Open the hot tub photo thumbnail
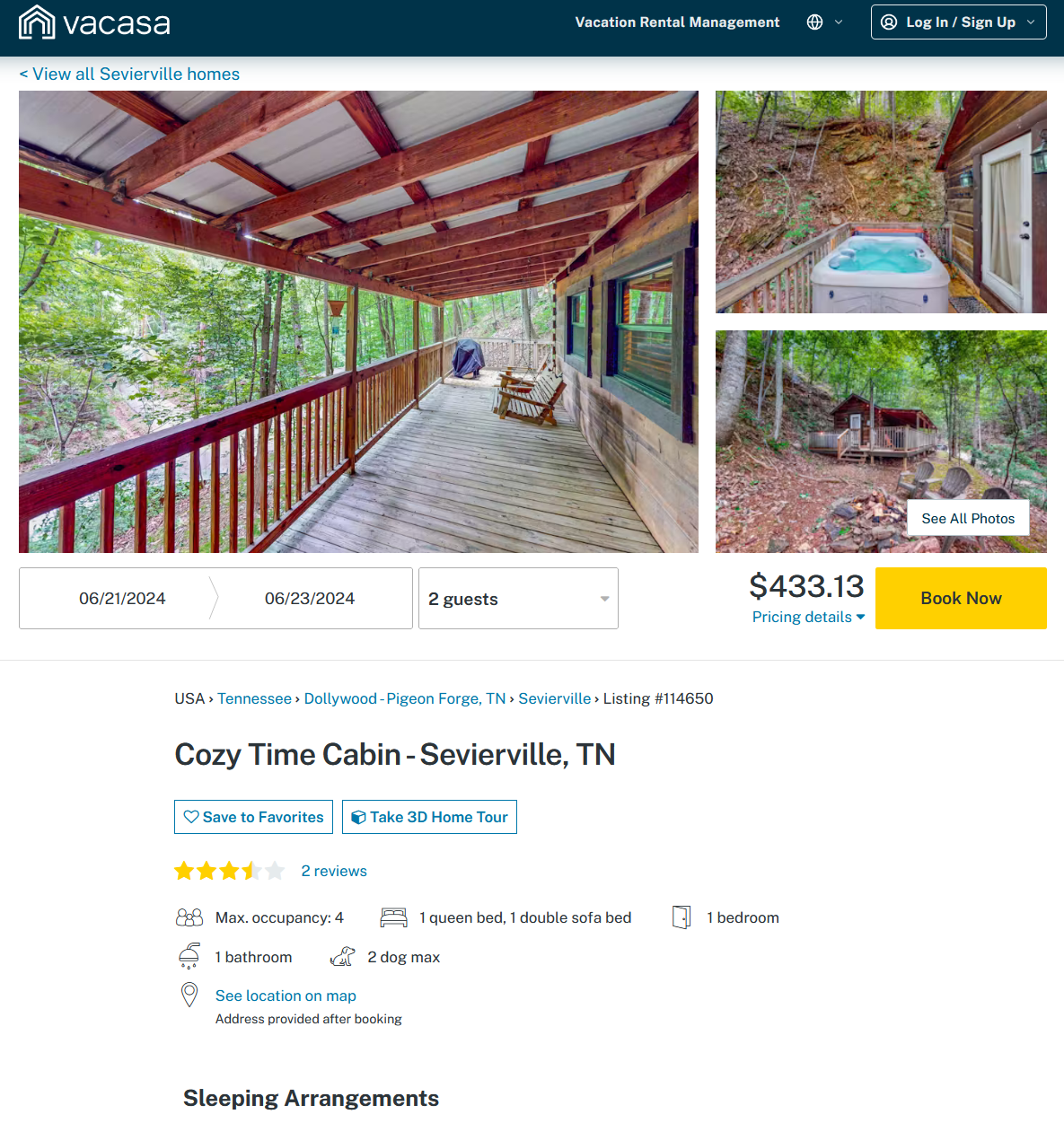The width and height of the screenshot is (1064, 1123). click(x=880, y=202)
